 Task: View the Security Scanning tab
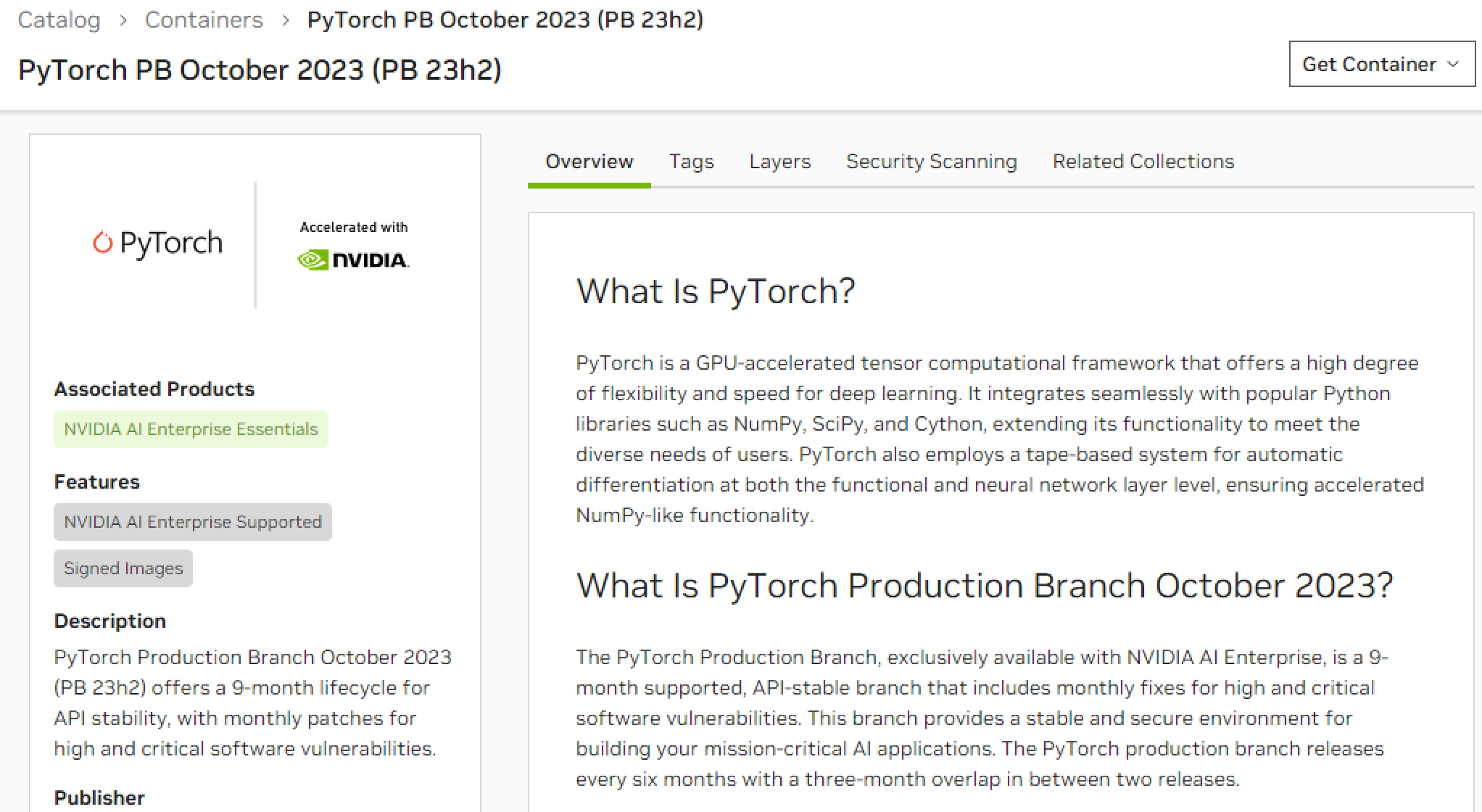932,161
